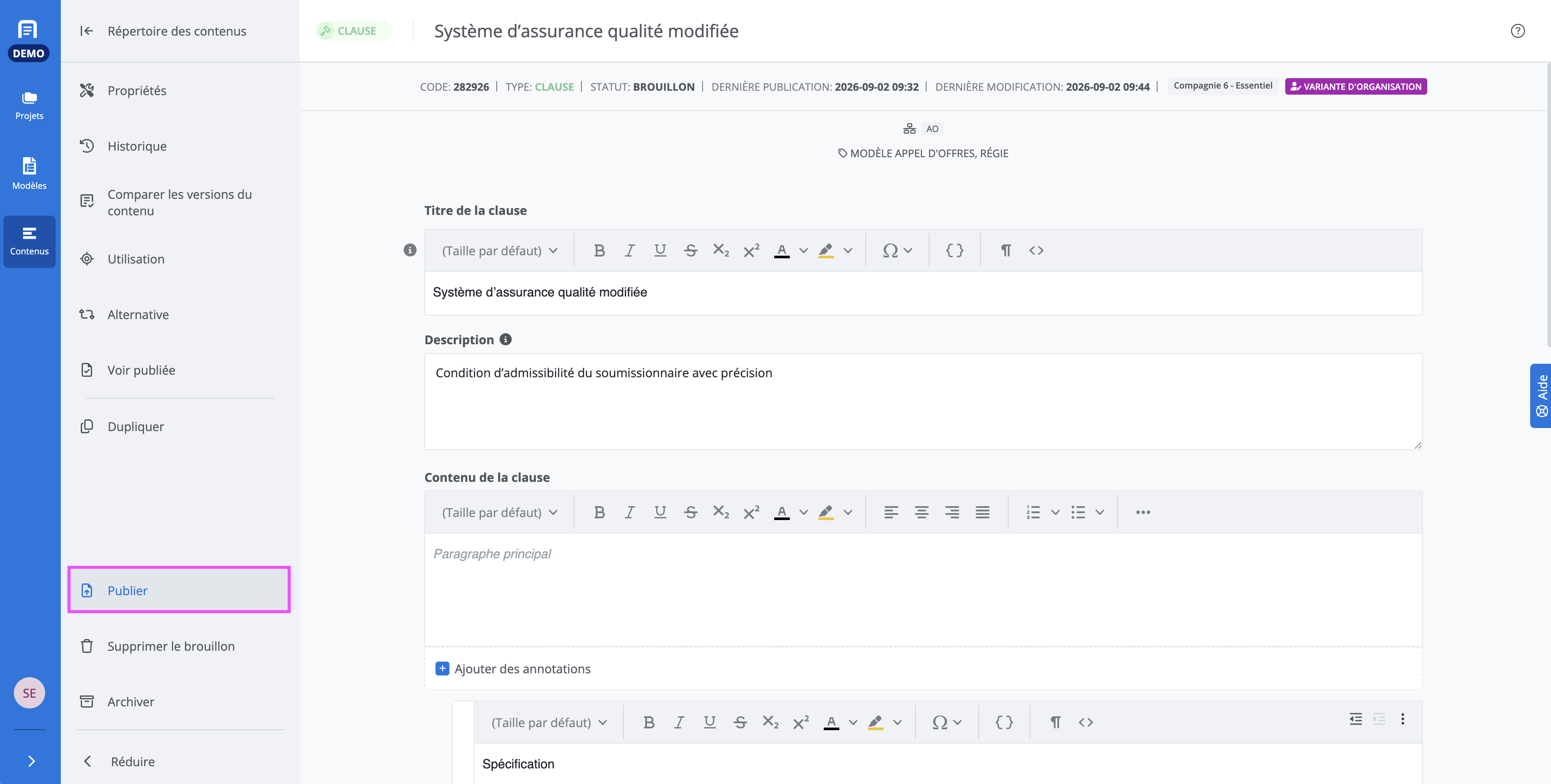Open source code view in title toolbar
This screenshot has height=784, width=1551.
[x=1036, y=250]
